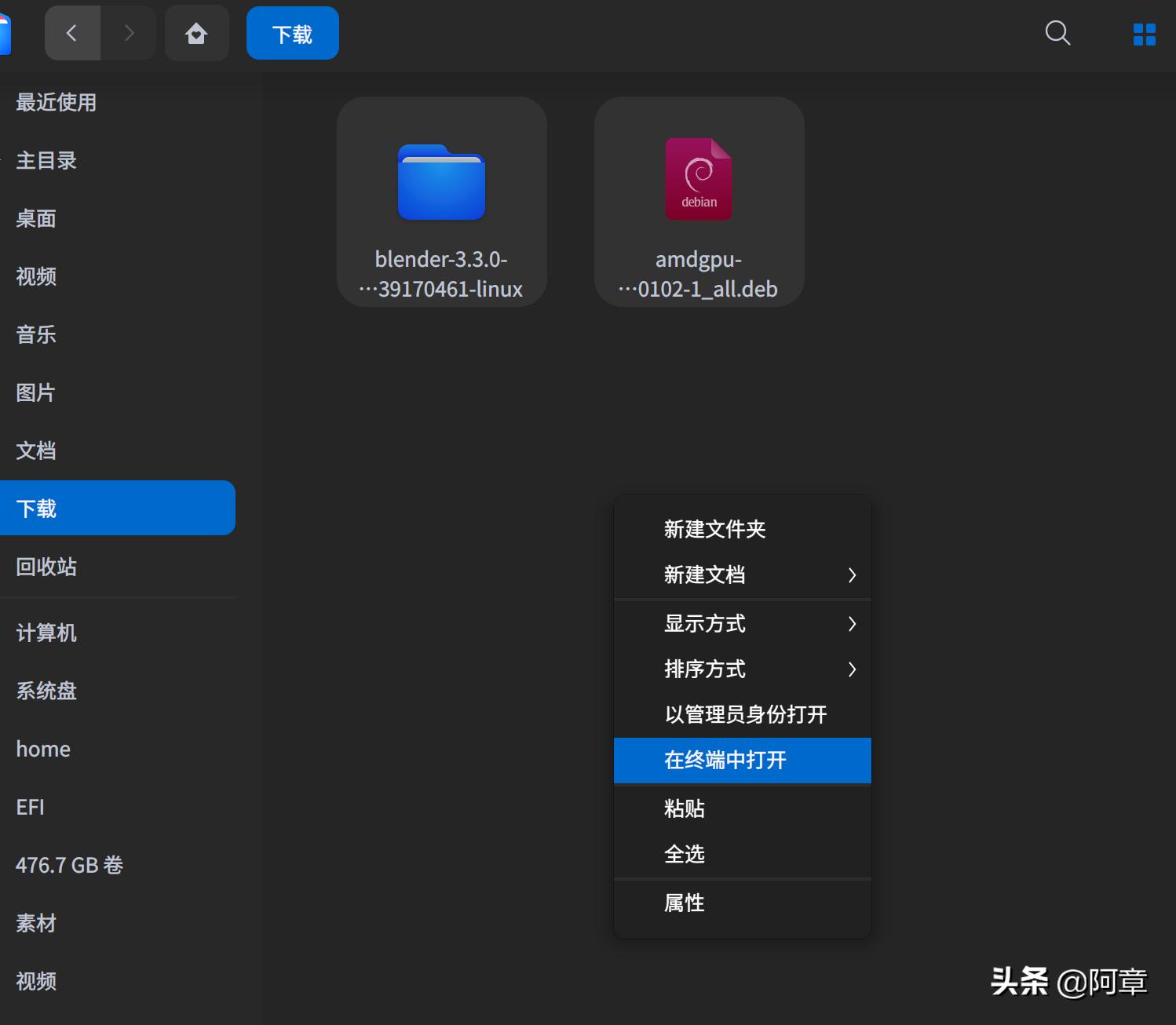Switch to grid view using view icon
Viewport: 1176px width, 1025px height.
[x=1143, y=34]
